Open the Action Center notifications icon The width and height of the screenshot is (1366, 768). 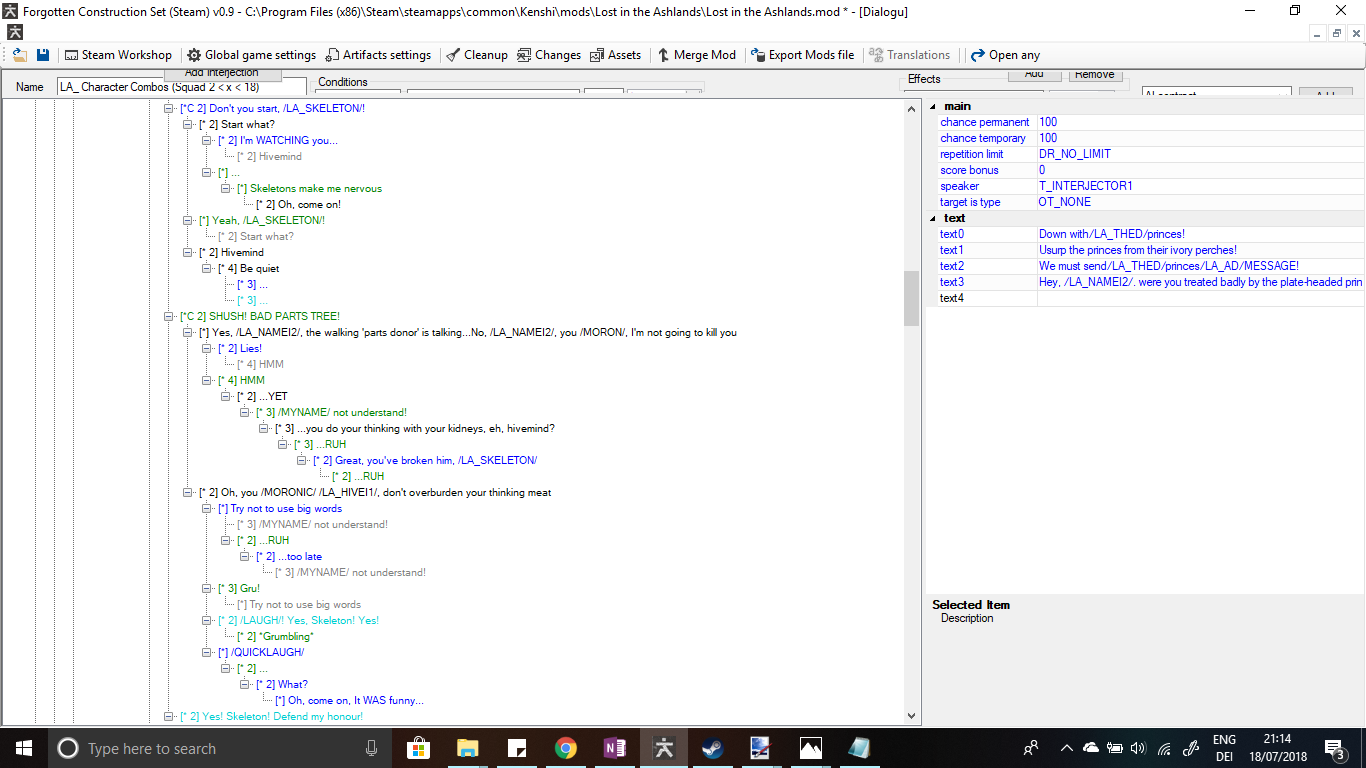click(x=1334, y=748)
